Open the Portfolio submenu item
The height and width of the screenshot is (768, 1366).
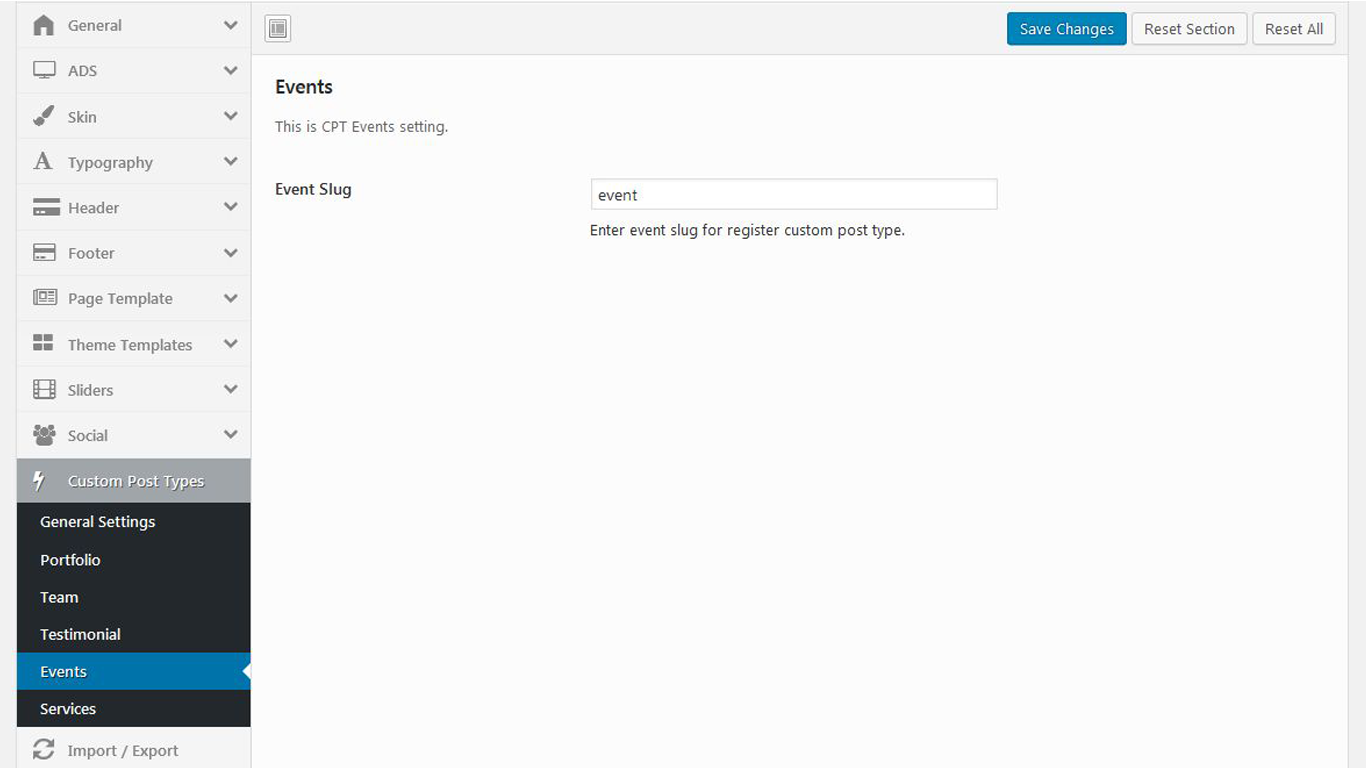pyautogui.click(x=70, y=560)
